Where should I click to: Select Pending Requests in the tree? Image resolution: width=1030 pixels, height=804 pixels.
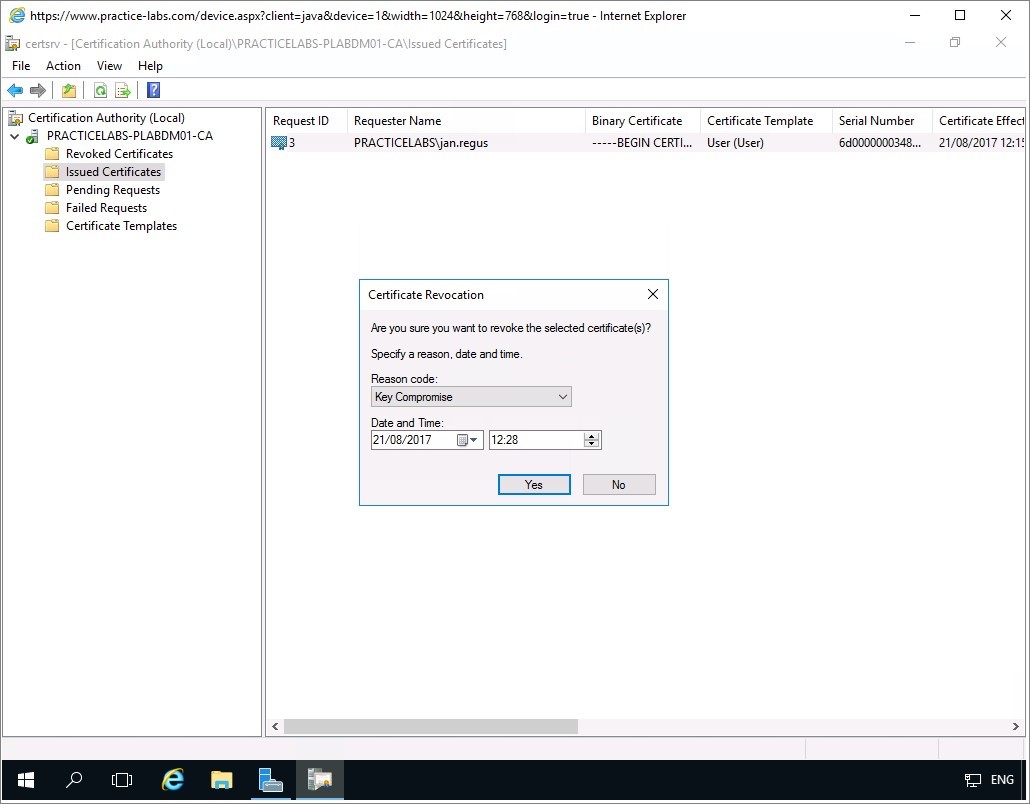[x=112, y=190]
